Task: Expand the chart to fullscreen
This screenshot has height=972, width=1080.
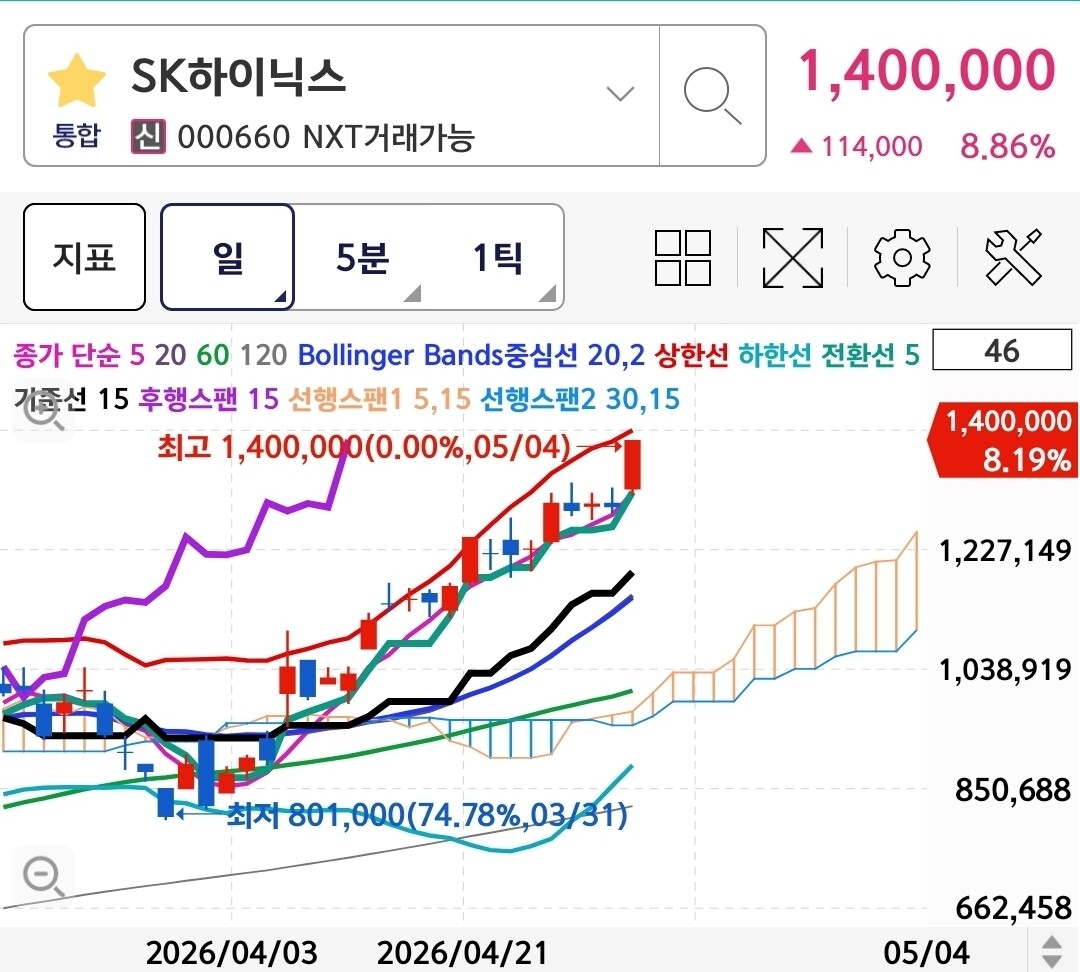Action: (793, 258)
